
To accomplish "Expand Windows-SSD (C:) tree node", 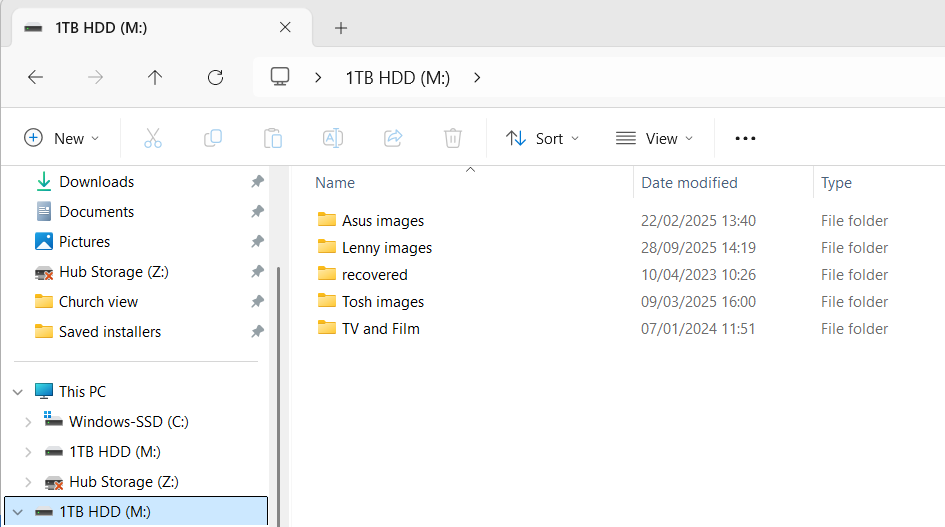I will tap(28, 422).
